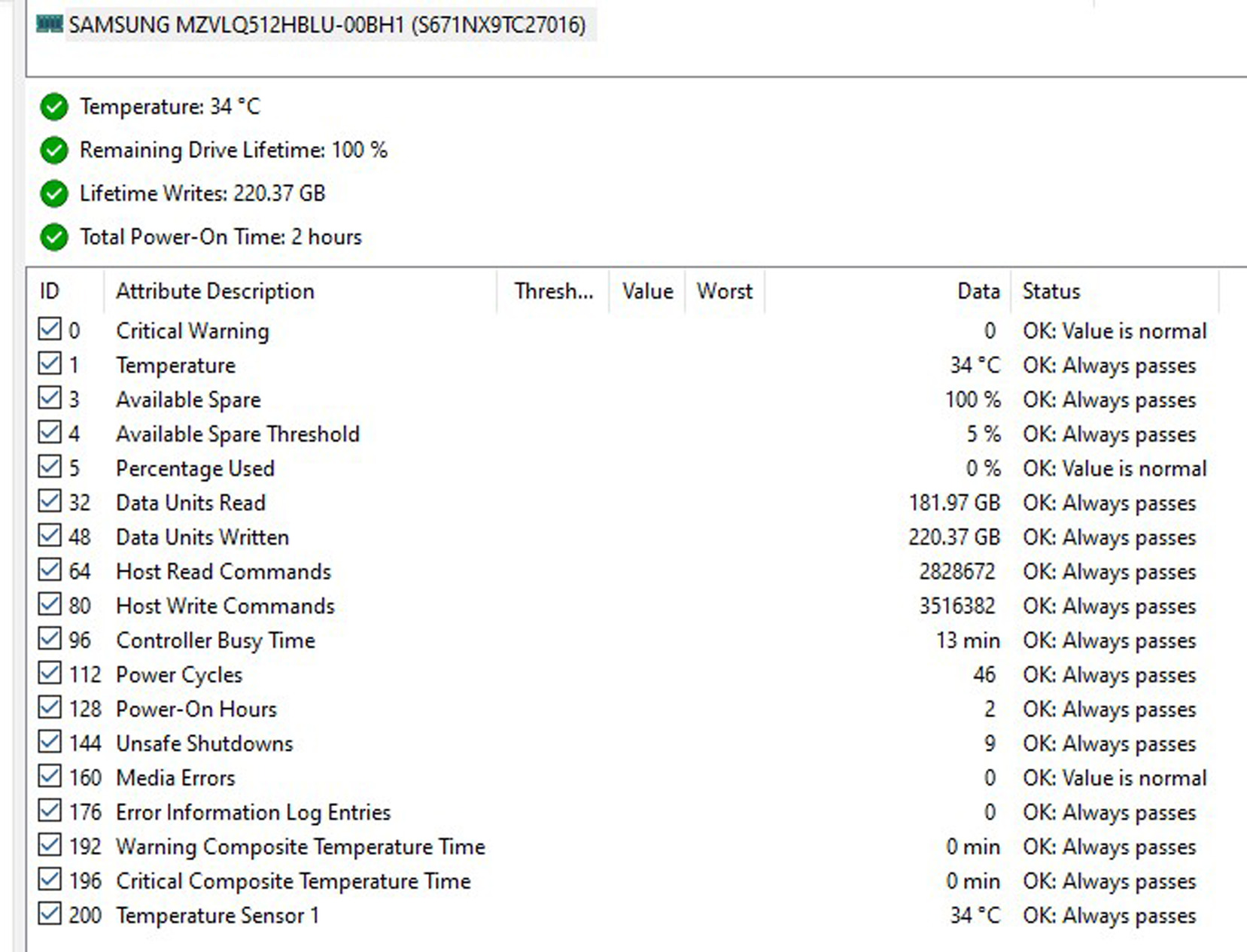Toggle the Data Units Written checkbox

click(x=50, y=535)
